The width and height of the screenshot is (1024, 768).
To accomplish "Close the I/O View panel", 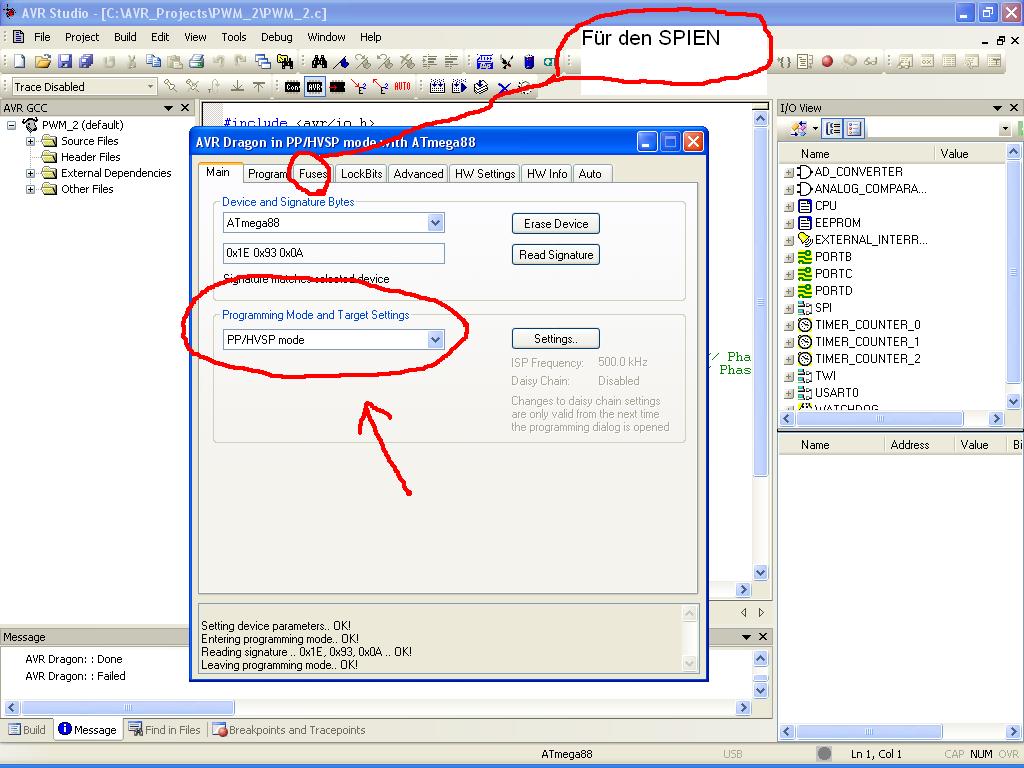I will [1014, 108].
